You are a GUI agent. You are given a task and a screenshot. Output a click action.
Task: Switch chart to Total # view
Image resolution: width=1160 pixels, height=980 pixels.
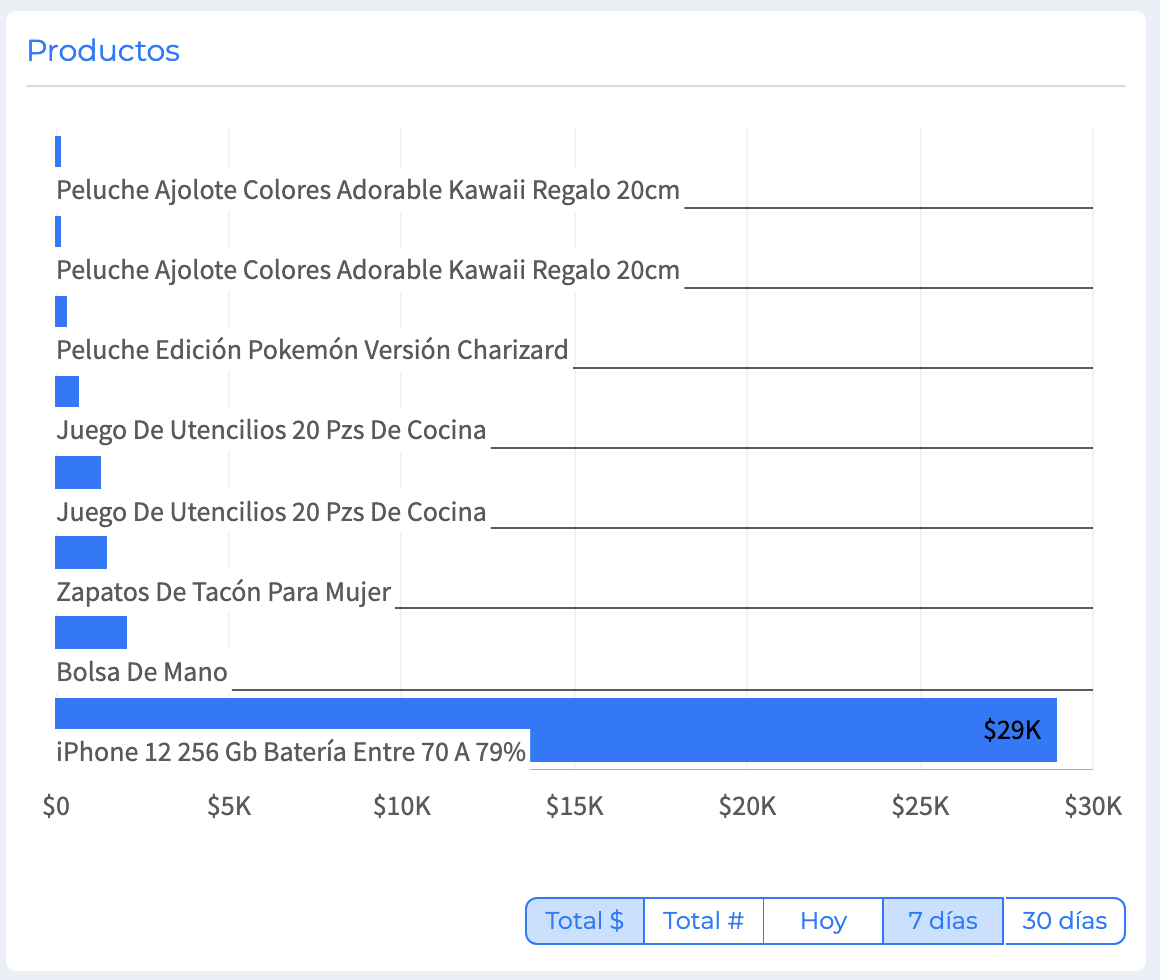tap(704, 921)
